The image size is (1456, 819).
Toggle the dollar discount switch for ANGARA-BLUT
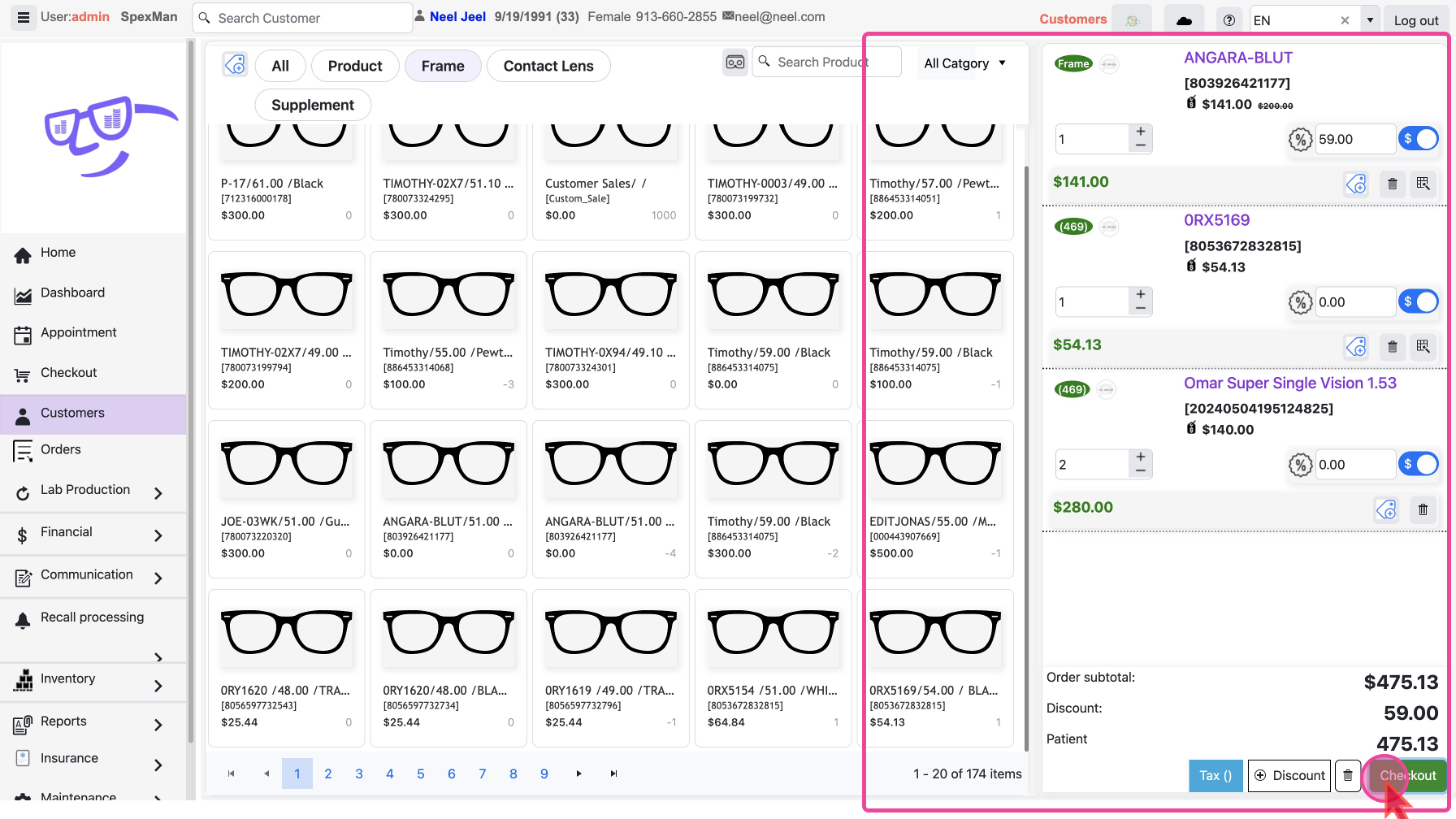(x=1419, y=139)
